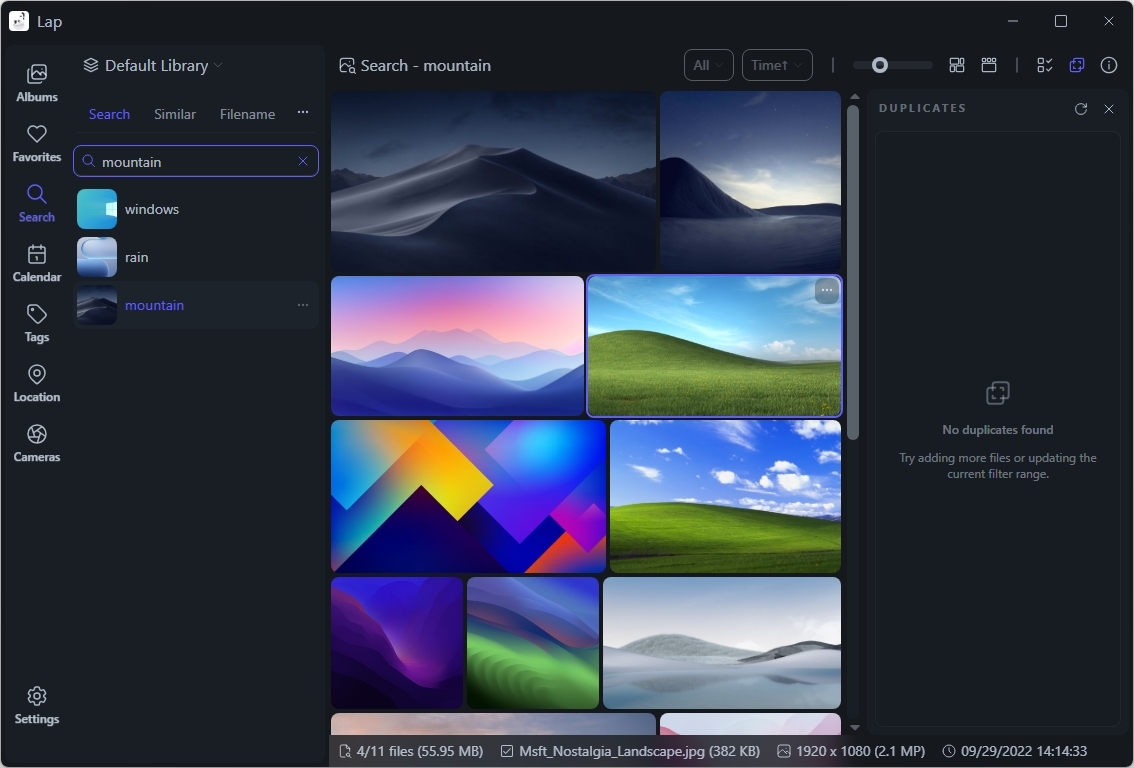Select the dark sand dune wallpaper thumbnail
The width and height of the screenshot is (1134, 768).
point(493,181)
